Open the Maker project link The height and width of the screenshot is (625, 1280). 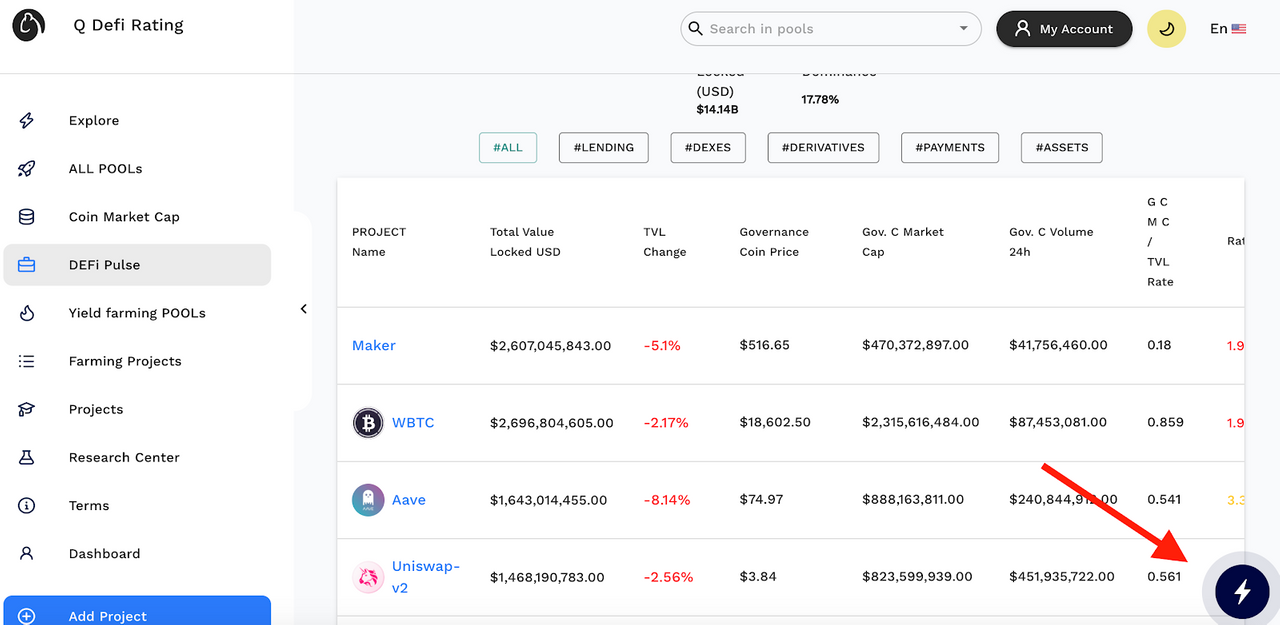pos(374,345)
